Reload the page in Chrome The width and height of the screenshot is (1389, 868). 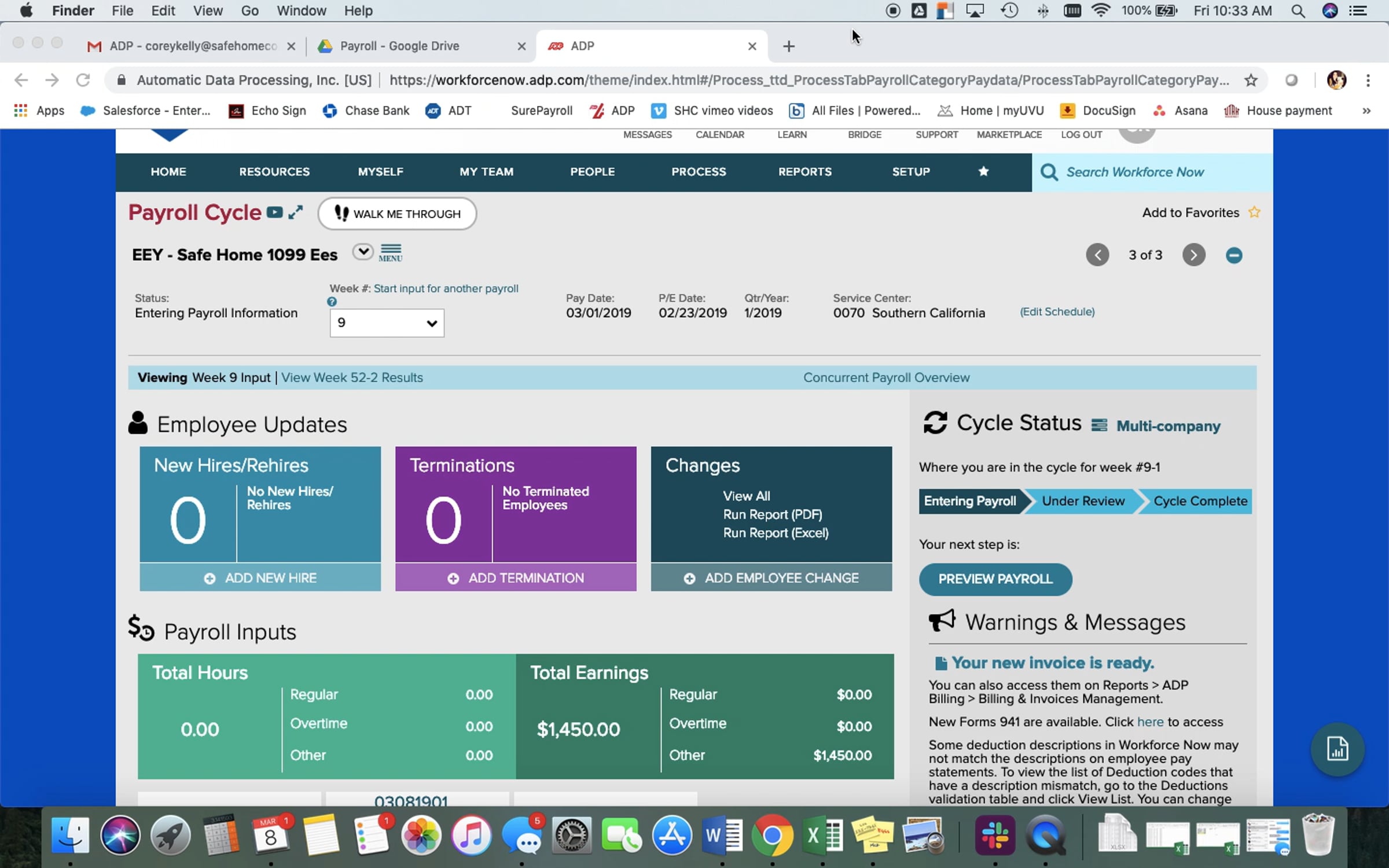coord(83,80)
